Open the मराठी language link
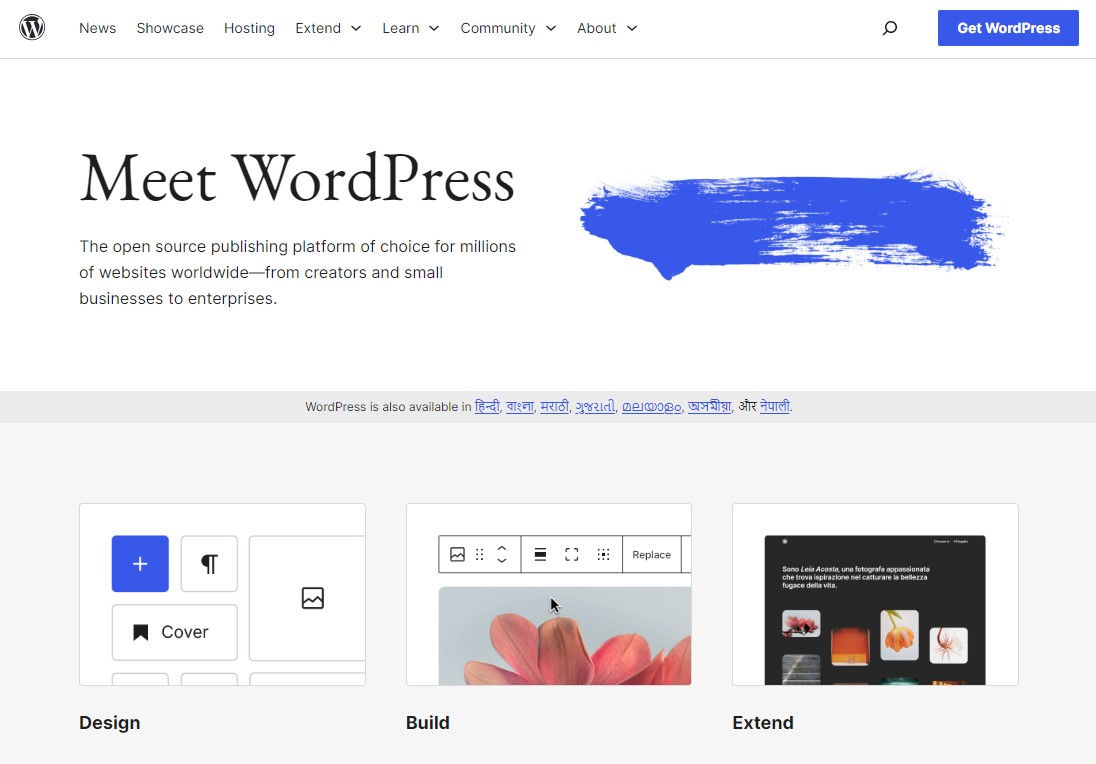Screen dimensions: 1096x764 pyautogui.click(x=554, y=406)
